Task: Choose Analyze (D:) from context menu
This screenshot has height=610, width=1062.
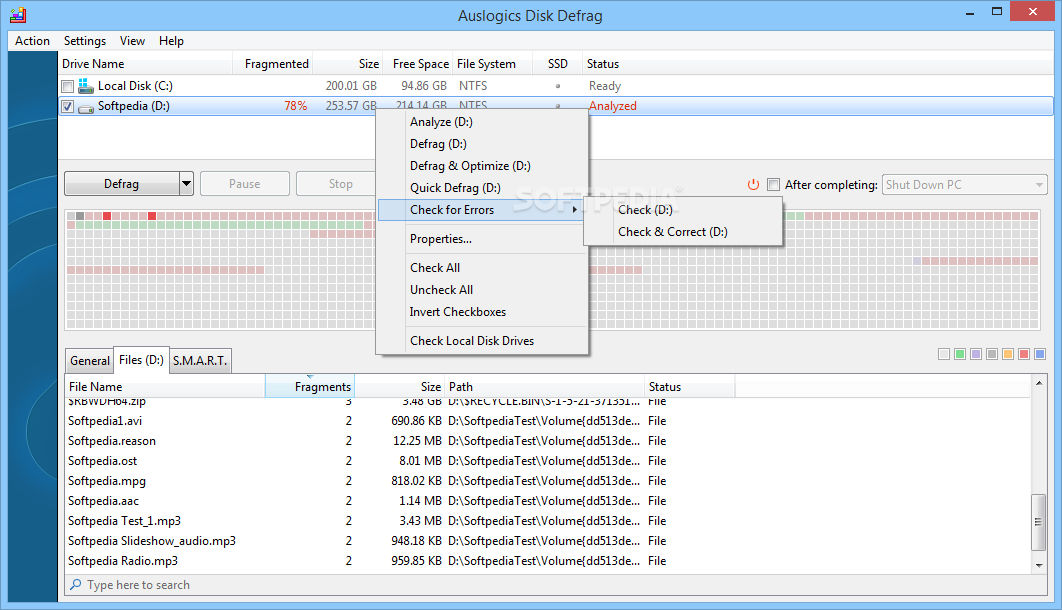Action: pos(482,122)
